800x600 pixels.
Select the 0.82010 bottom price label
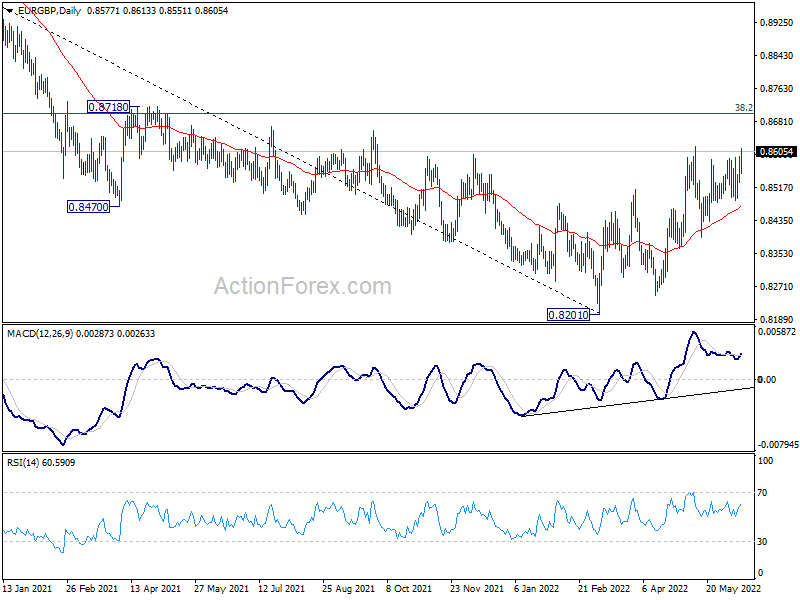tap(569, 314)
